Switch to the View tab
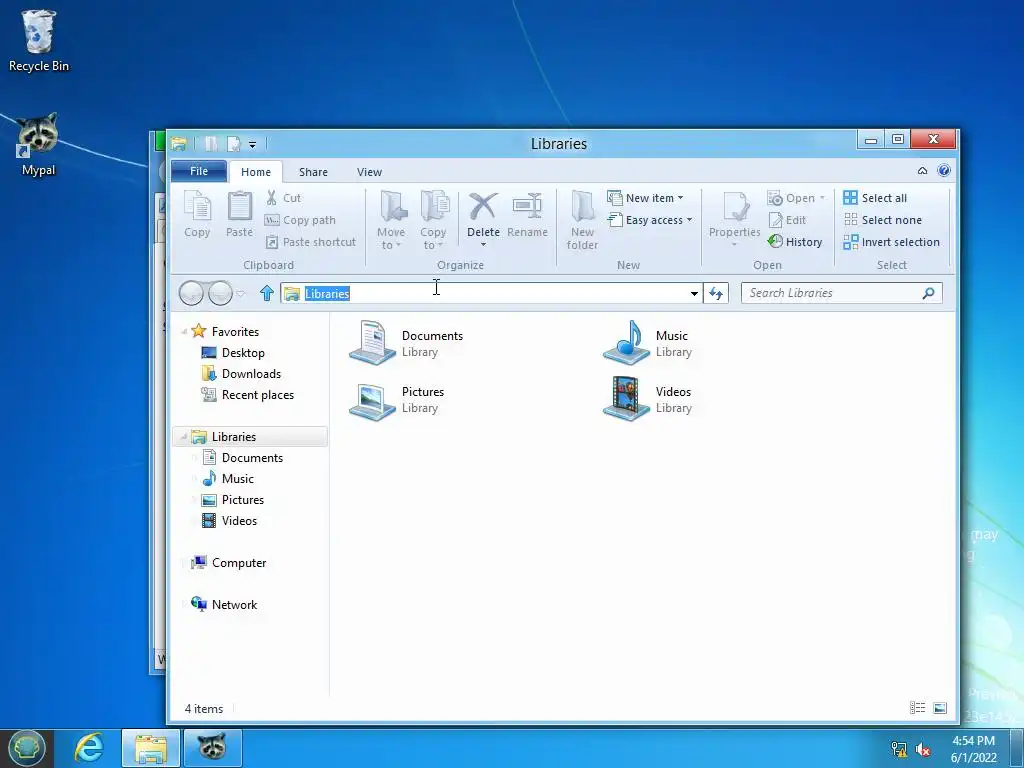1024x768 pixels. pyautogui.click(x=369, y=172)
